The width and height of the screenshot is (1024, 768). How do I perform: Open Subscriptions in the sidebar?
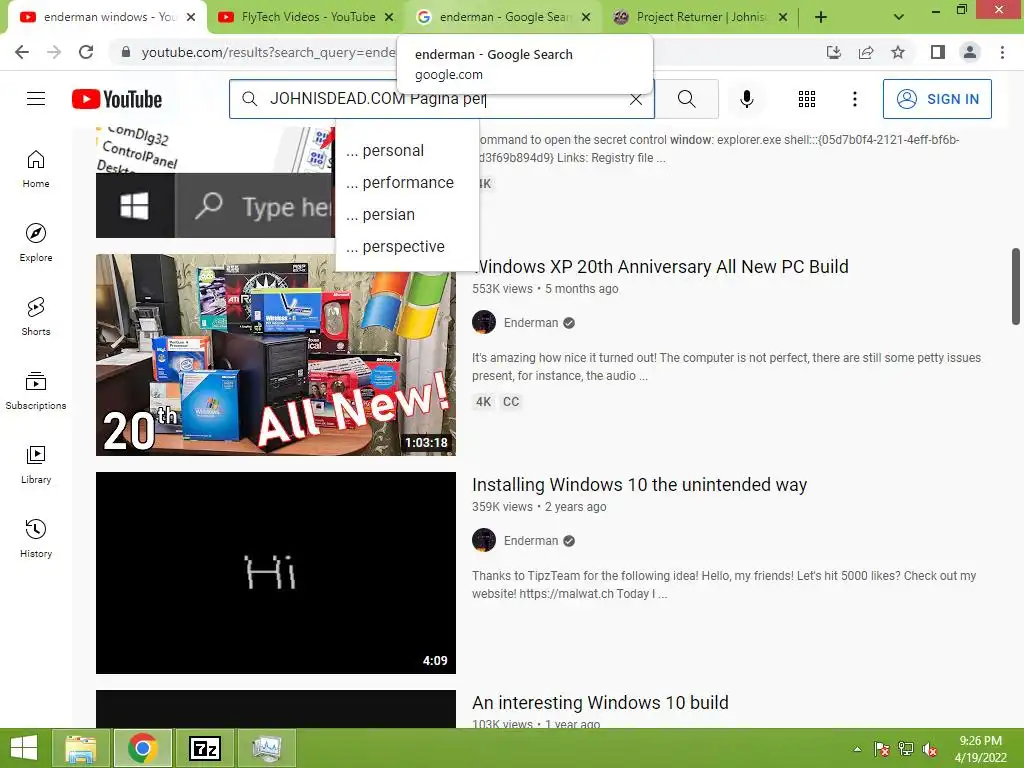(36, 390)
